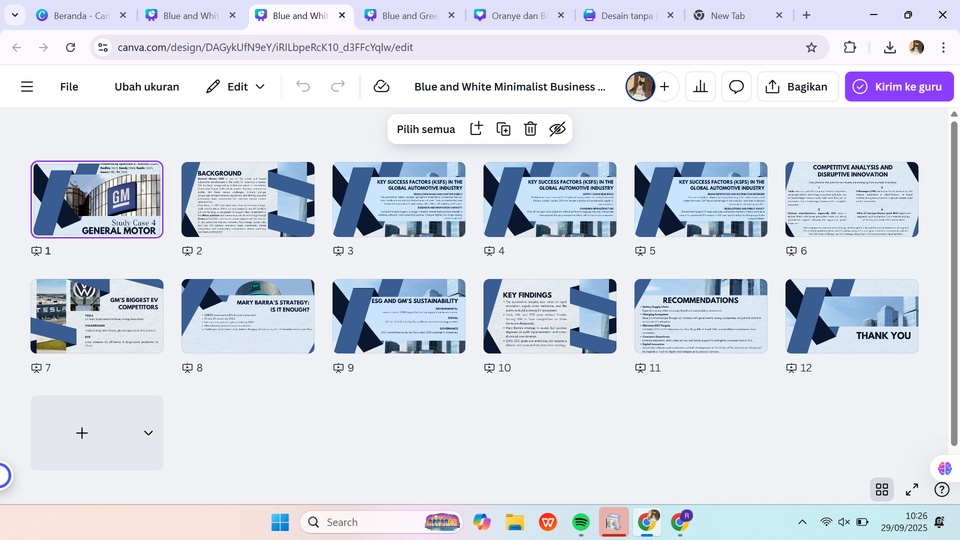Image resolution: width=960 pixels, height=540 pixels.
Task: Open Spotify from the taskbar
Action: pos(580,522)
